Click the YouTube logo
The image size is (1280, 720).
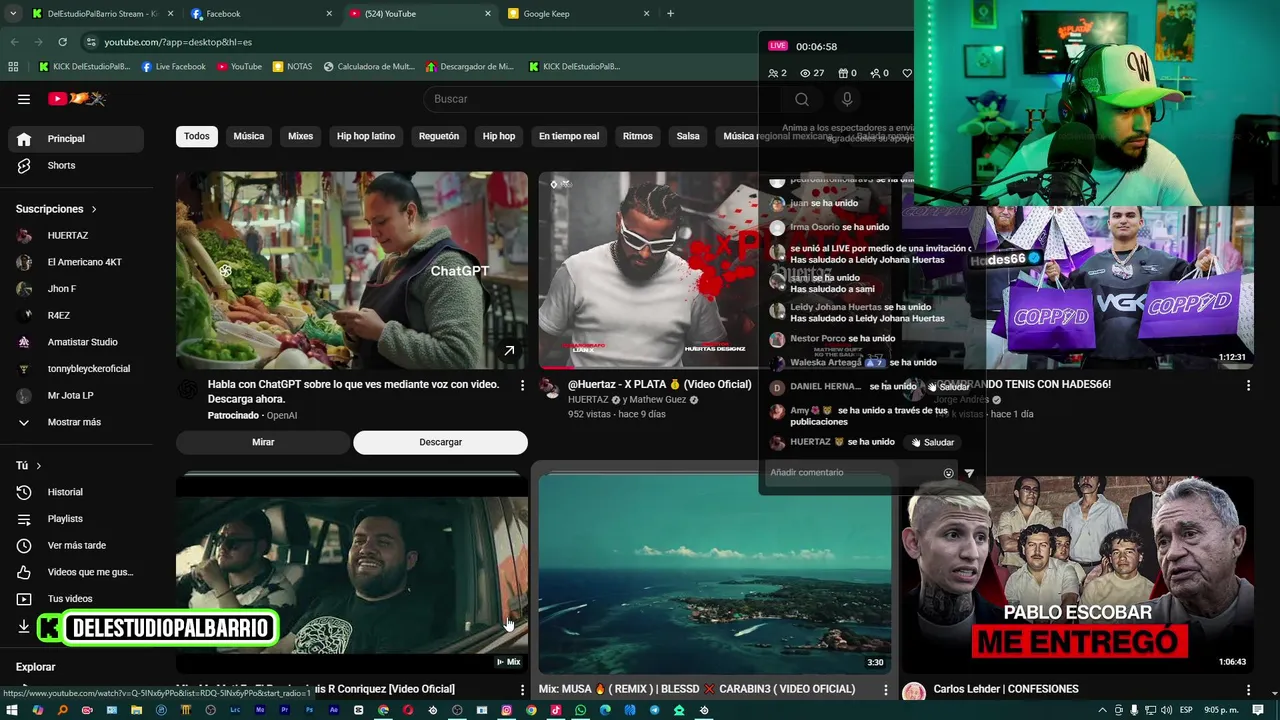tap(77, 99)
